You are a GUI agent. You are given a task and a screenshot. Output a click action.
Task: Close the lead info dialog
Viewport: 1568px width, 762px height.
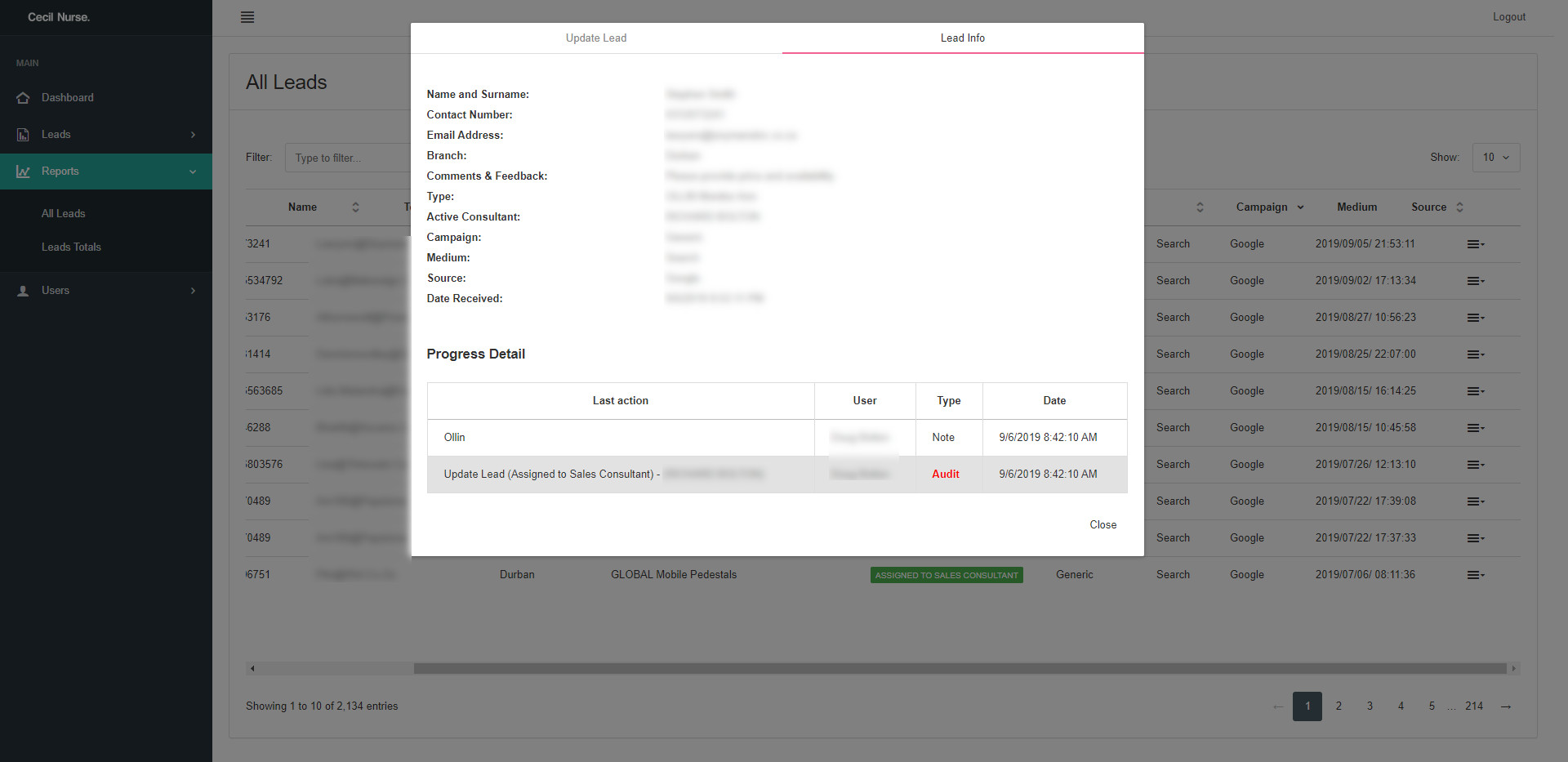point(1102,525)
